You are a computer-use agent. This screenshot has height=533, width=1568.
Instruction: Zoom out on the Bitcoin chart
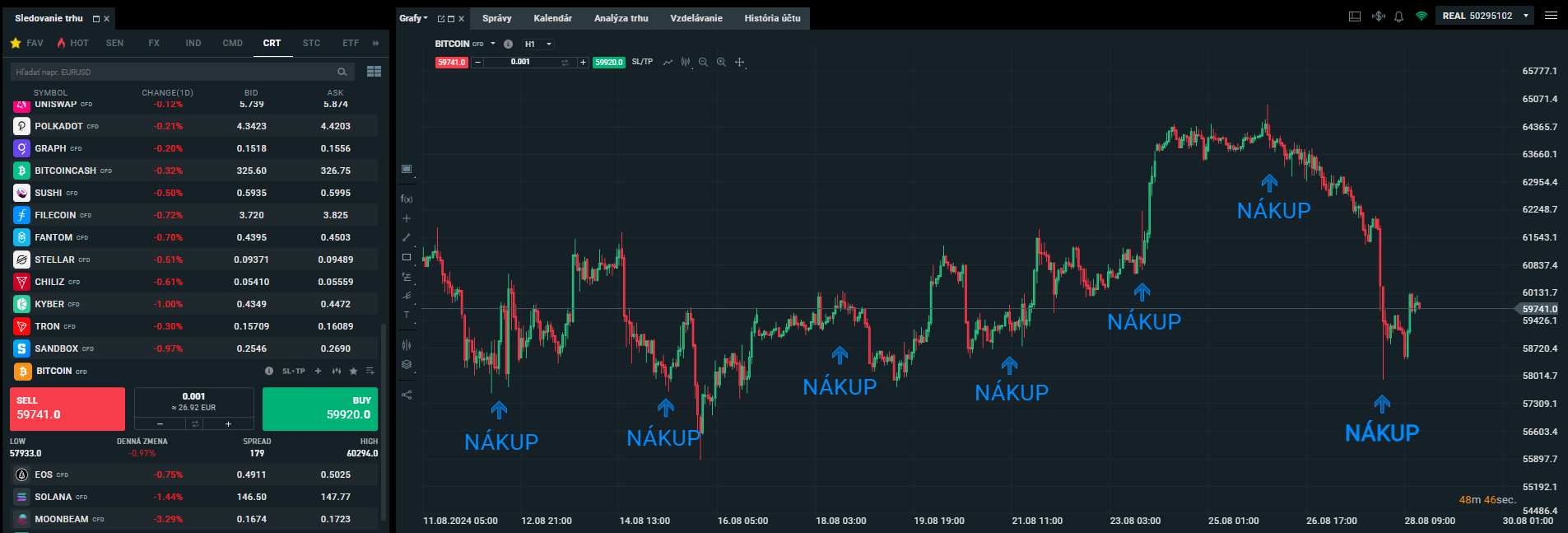click(703, 63)
